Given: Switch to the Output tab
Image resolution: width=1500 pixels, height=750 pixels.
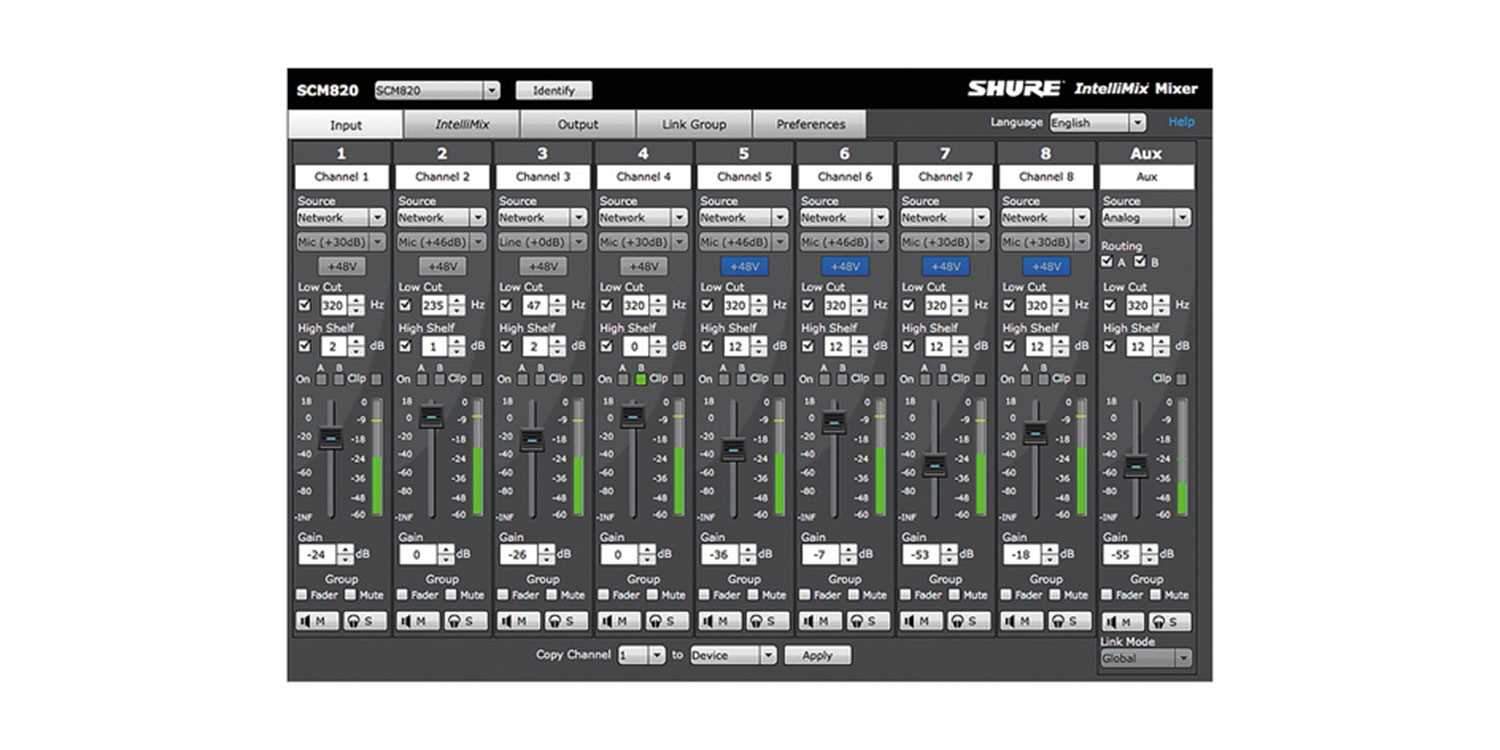Looking at the screenshot, I should [x=578, y=125].
